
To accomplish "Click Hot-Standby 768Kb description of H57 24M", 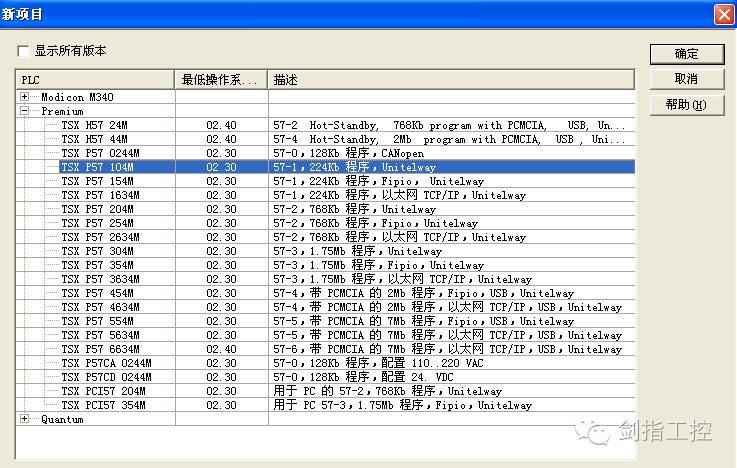I will click(x=449, y=125).
